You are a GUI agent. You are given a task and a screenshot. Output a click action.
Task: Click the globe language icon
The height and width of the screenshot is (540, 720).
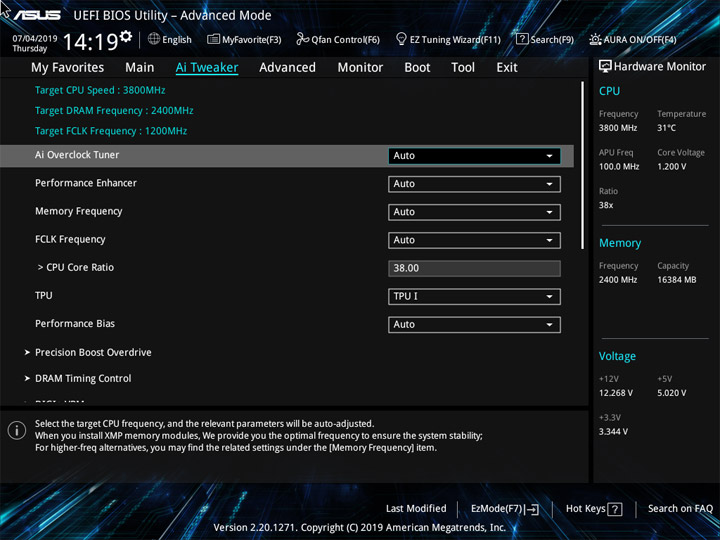(x=154, y=39)
